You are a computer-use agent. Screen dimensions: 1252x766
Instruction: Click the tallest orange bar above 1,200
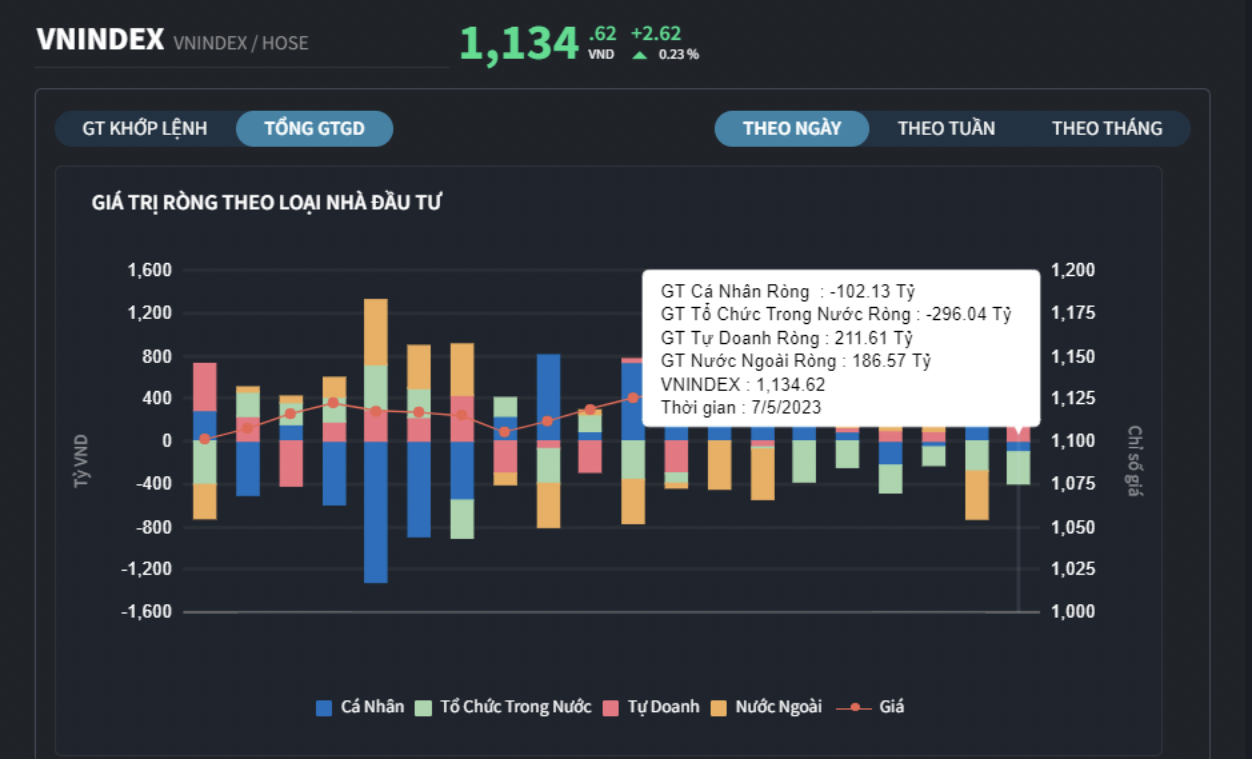[376, 332]
